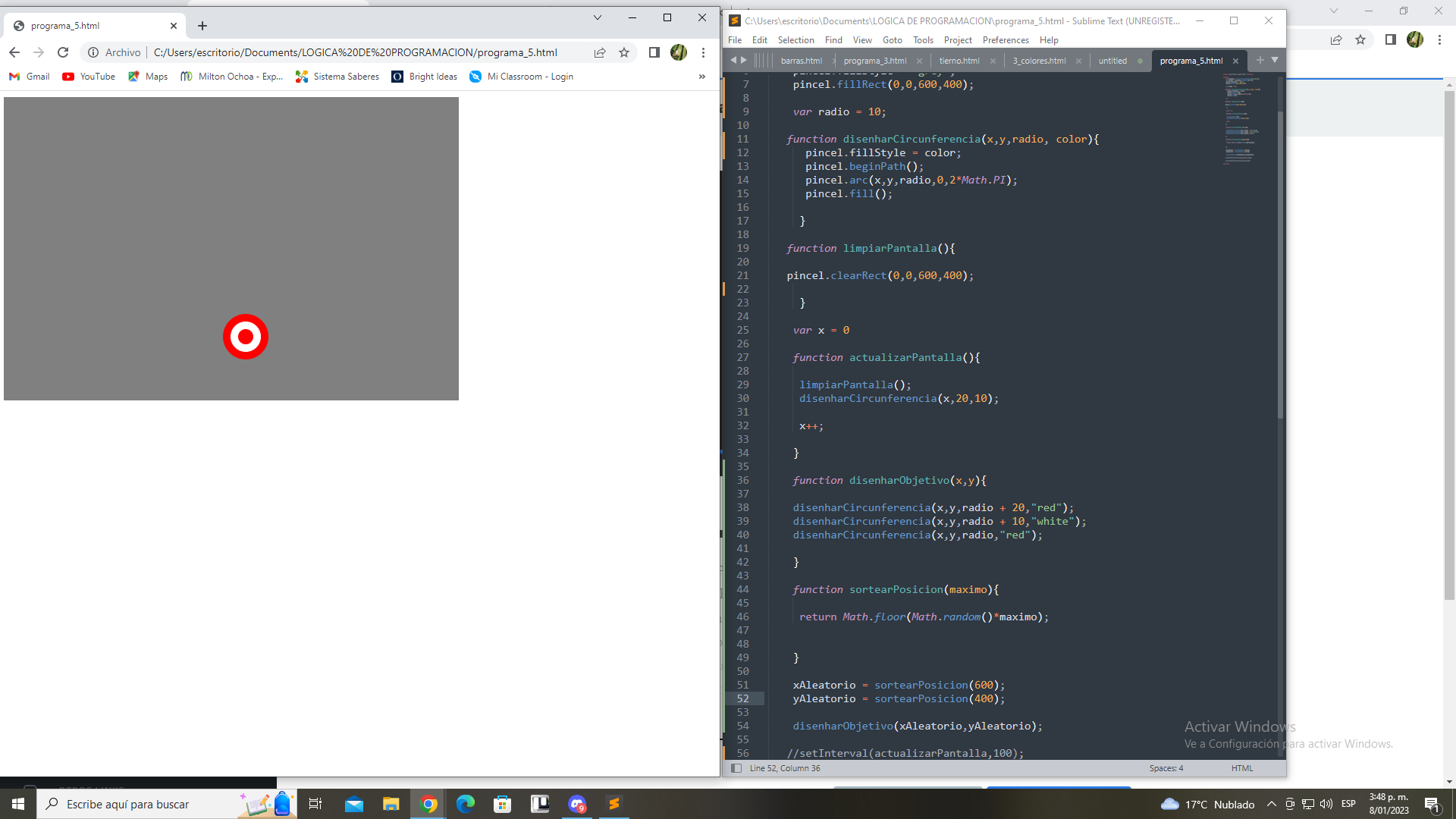Open Sublime Text Help menu

point(1049,40)
